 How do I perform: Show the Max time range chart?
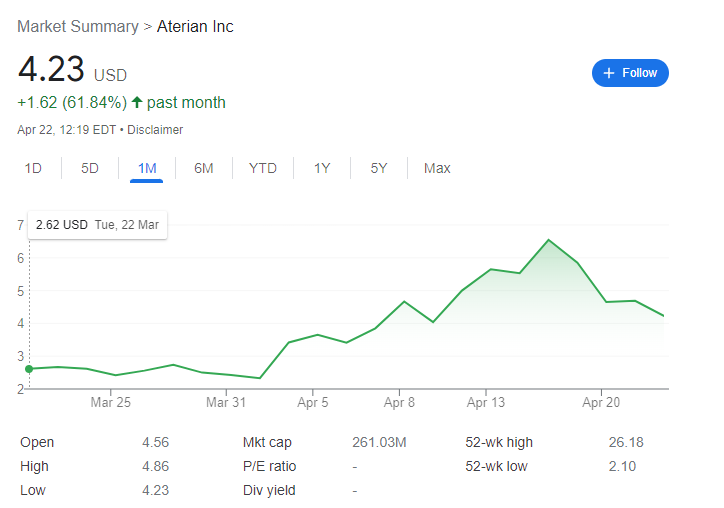[x=437, y=168]
